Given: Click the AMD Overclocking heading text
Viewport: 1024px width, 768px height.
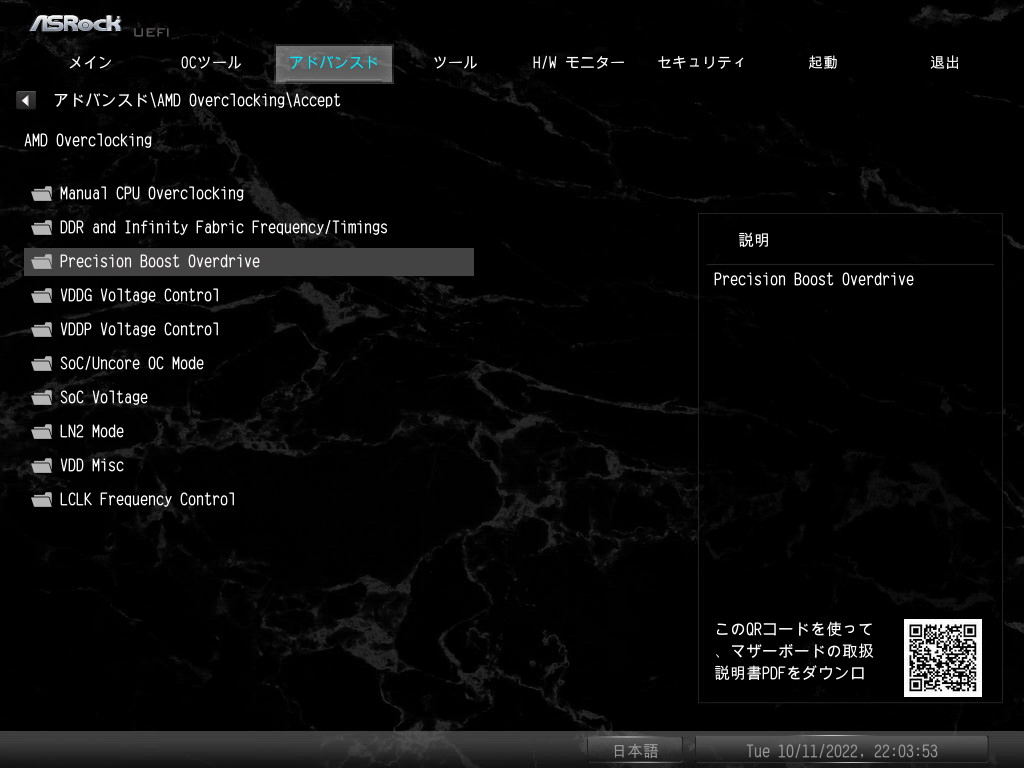Looking at the screenshot, I should (88, 140).
